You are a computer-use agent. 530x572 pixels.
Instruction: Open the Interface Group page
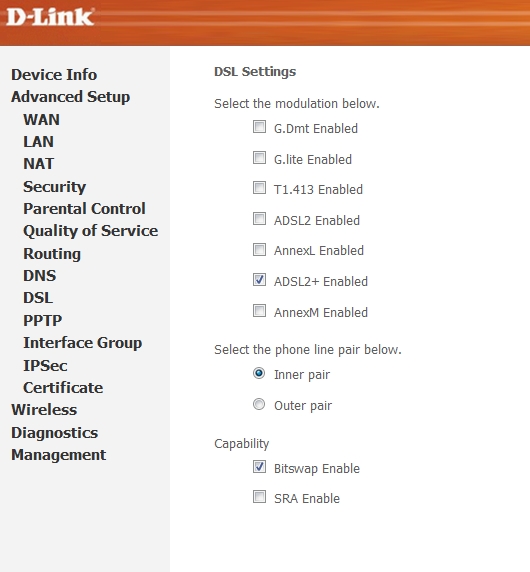82,343
